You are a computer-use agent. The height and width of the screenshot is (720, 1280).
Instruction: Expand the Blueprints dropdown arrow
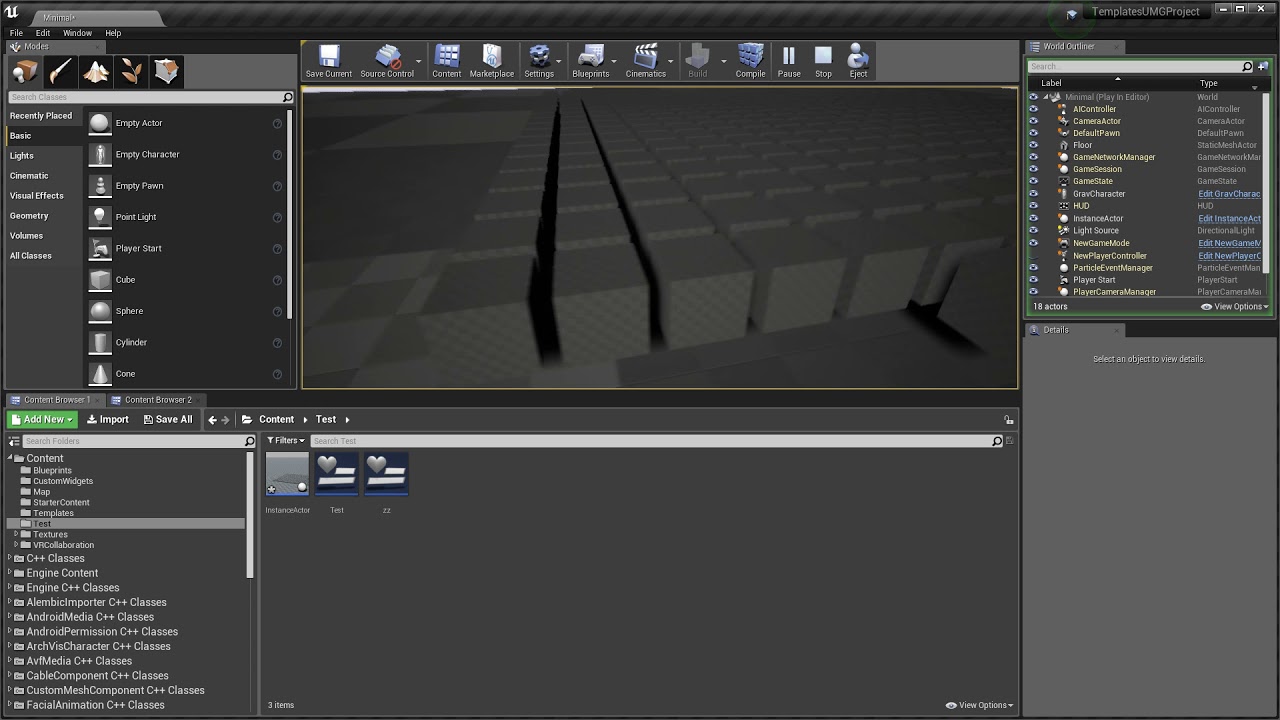tap(616, 61)
